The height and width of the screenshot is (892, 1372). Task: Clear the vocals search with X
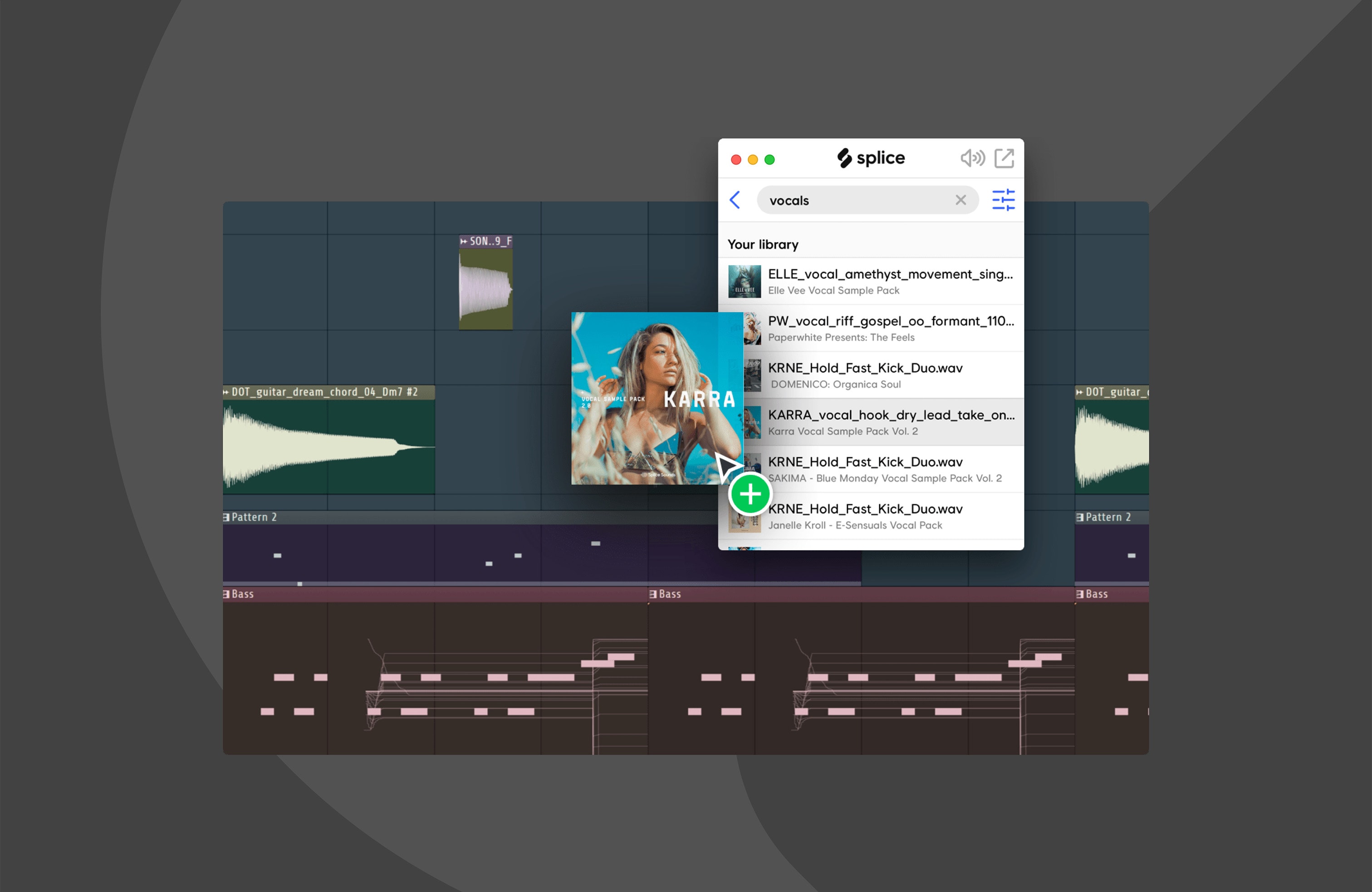coord(960,200)
